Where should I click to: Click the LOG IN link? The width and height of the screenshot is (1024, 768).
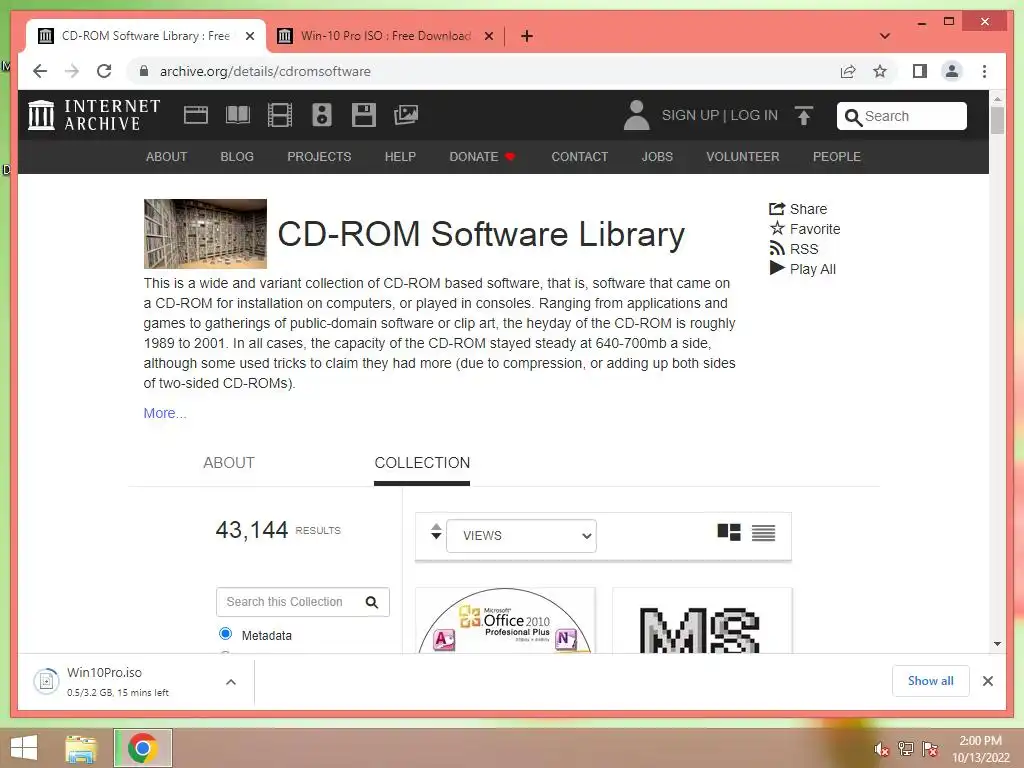[x=754, y=115]
